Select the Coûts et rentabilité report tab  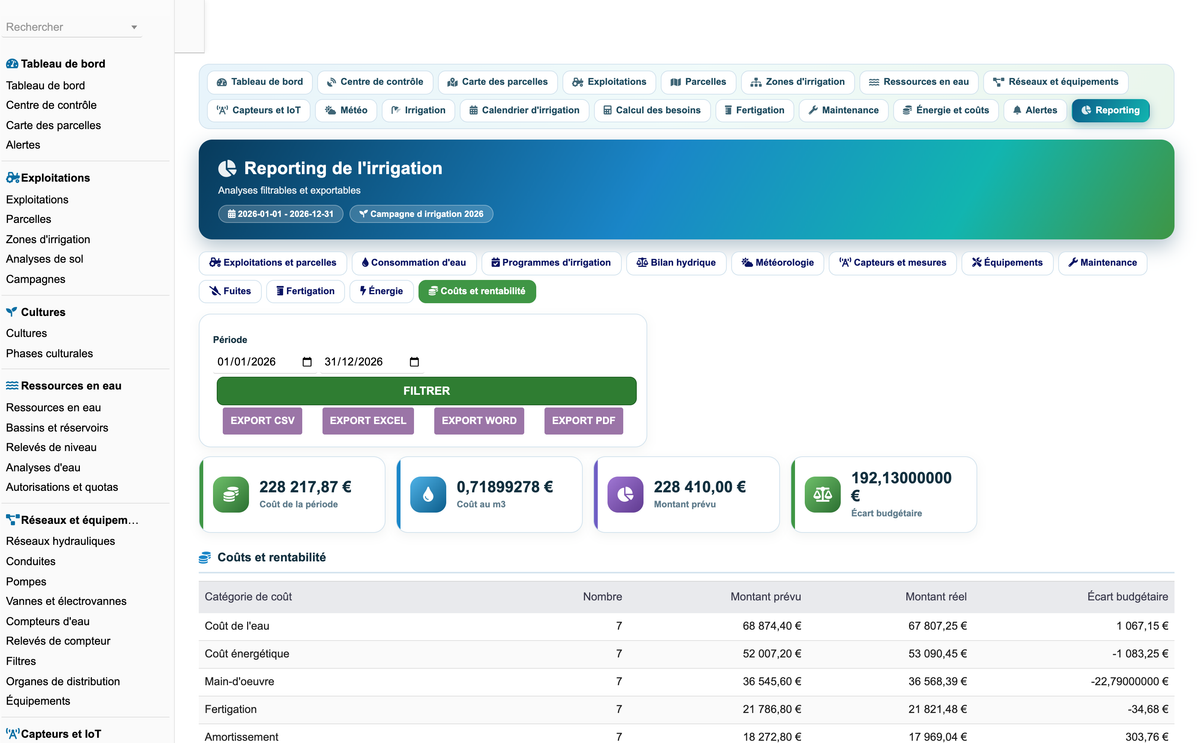tap(477, 291)
